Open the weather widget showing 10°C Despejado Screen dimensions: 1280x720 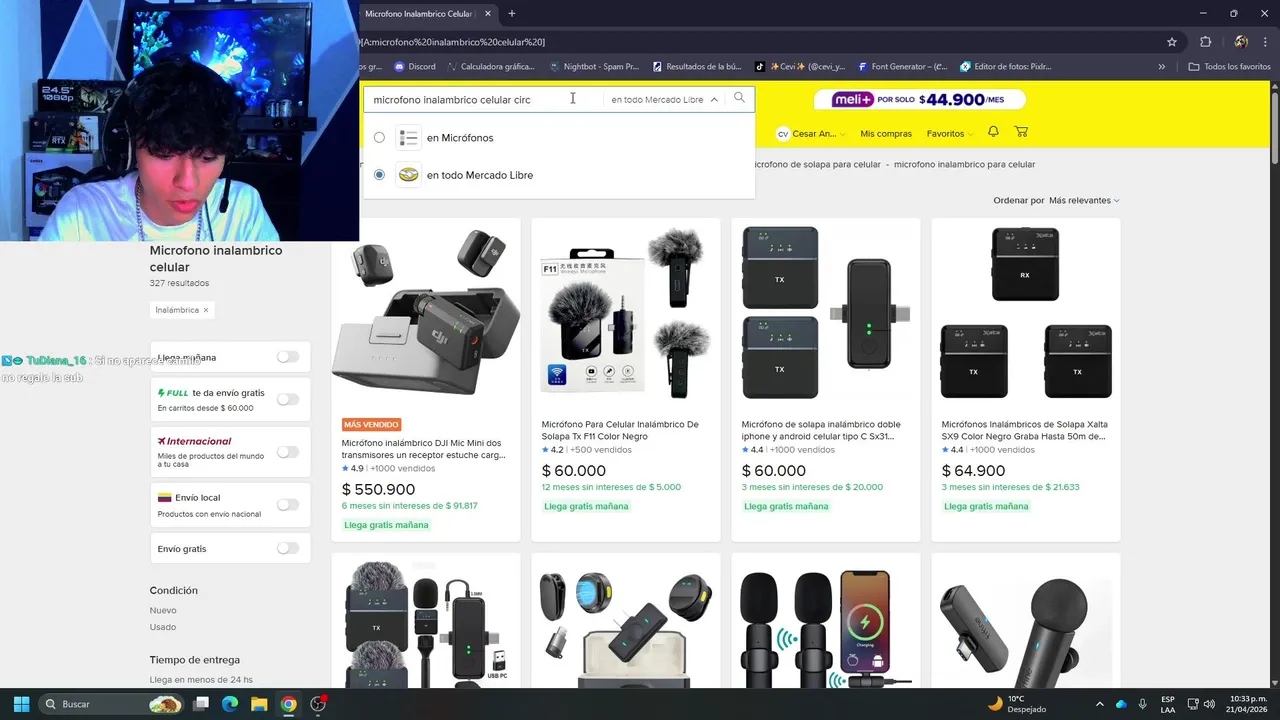point(1016,704)
